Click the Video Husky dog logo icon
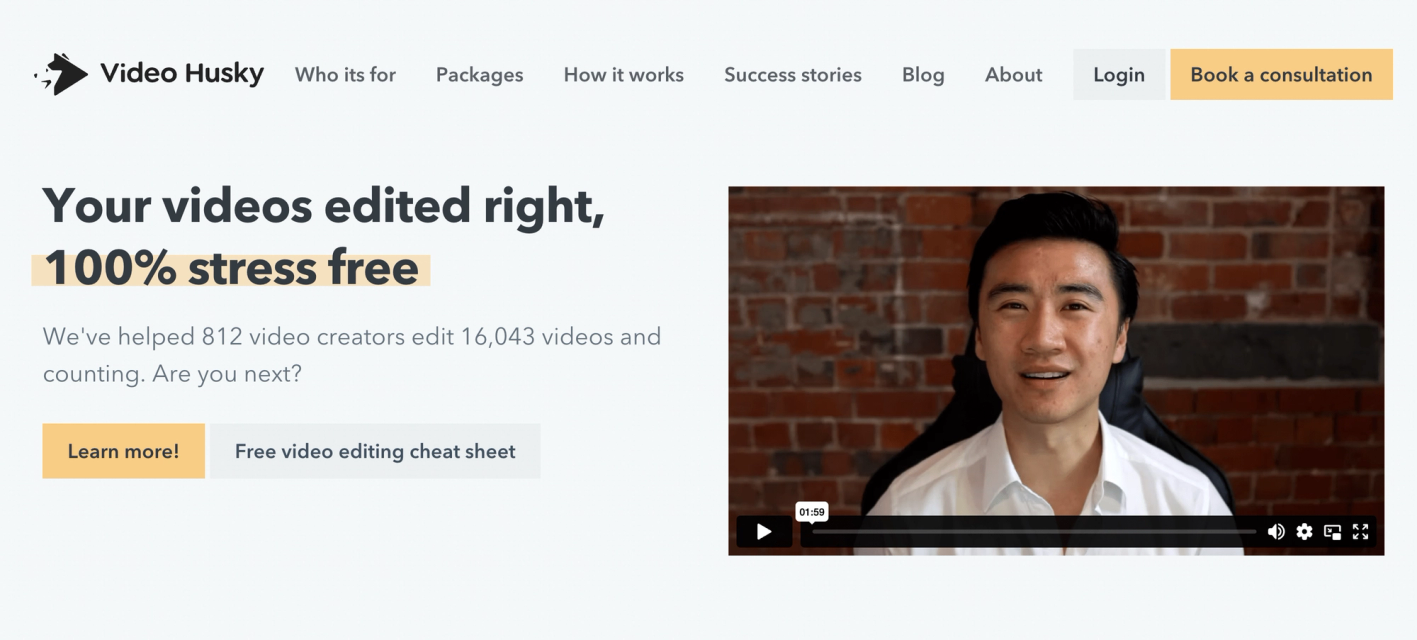The height and width of the screenshot is (640, 1417). [x=61, y=74]
